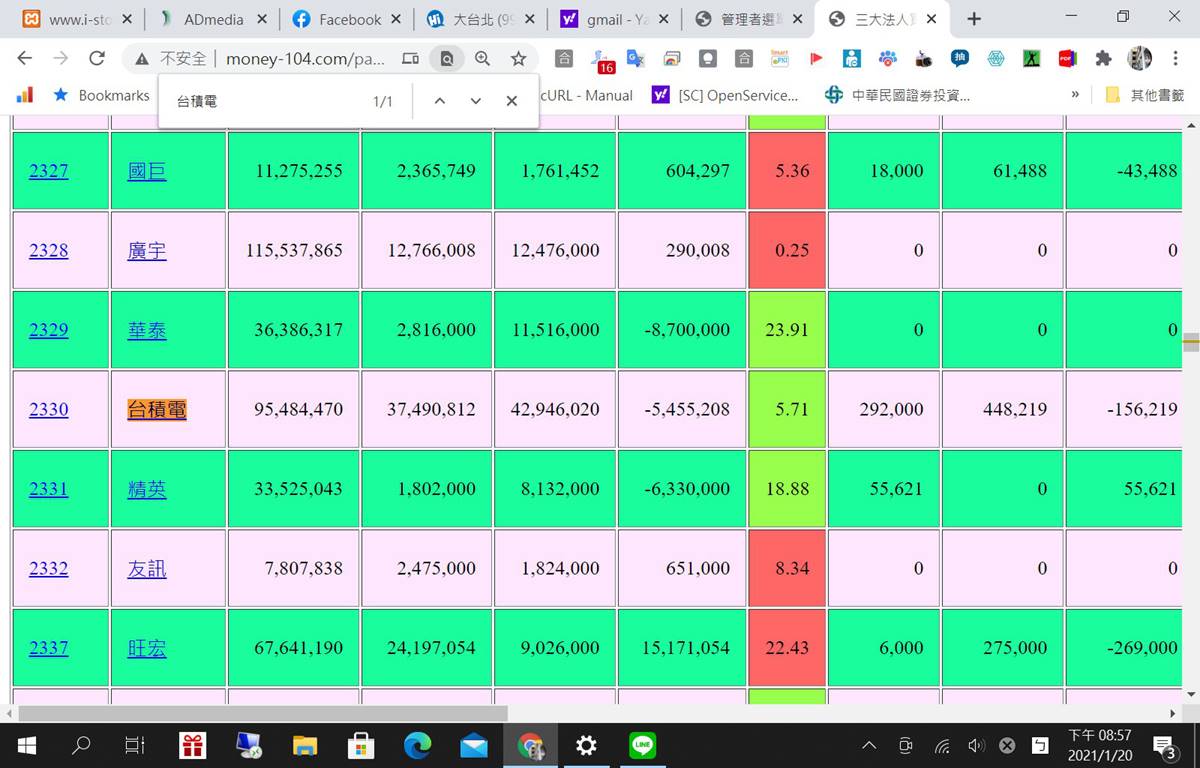Show hidden system tray icons
Screen dimensions: 1200x768
pyautogui.click(x=869, y=745)
